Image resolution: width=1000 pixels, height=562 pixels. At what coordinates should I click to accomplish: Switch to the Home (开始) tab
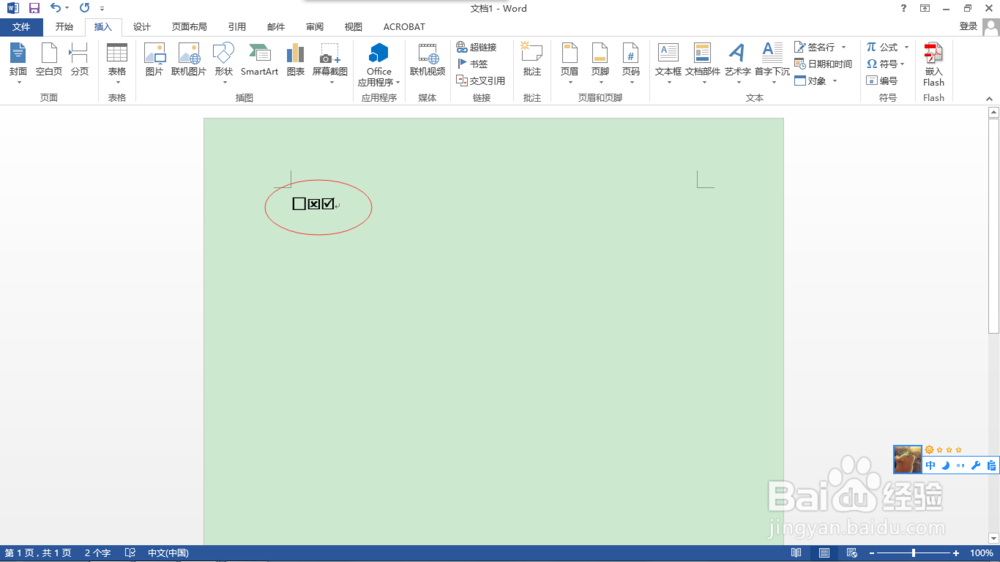point(64,27)
